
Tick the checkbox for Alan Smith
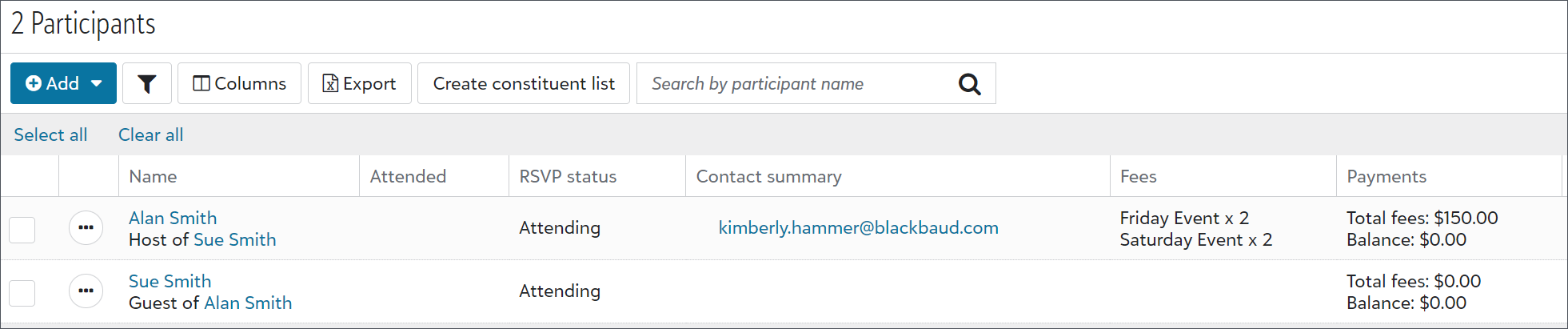(22, 230)
